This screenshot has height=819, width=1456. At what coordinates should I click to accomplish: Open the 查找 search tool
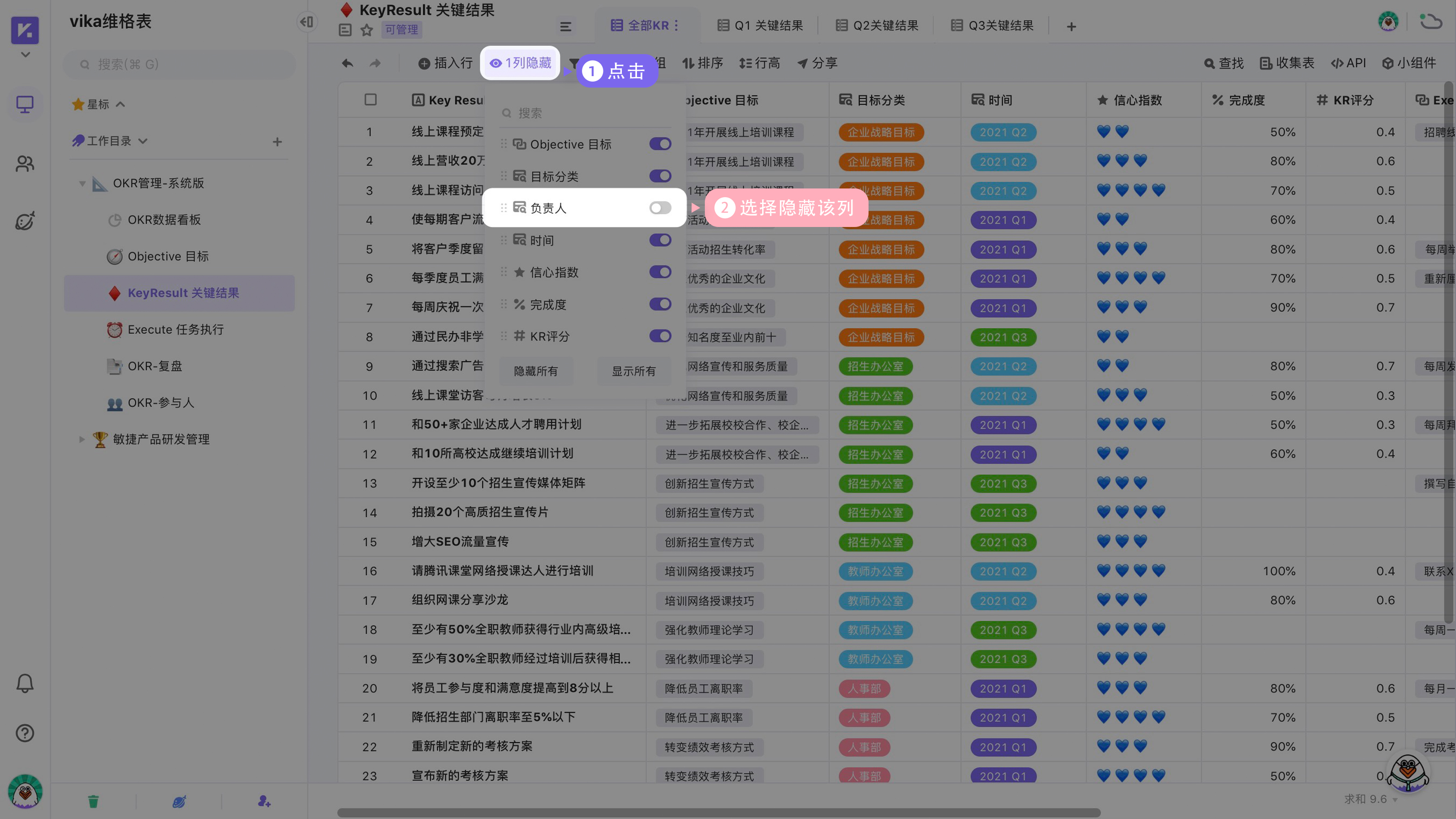pos(1223,63)
